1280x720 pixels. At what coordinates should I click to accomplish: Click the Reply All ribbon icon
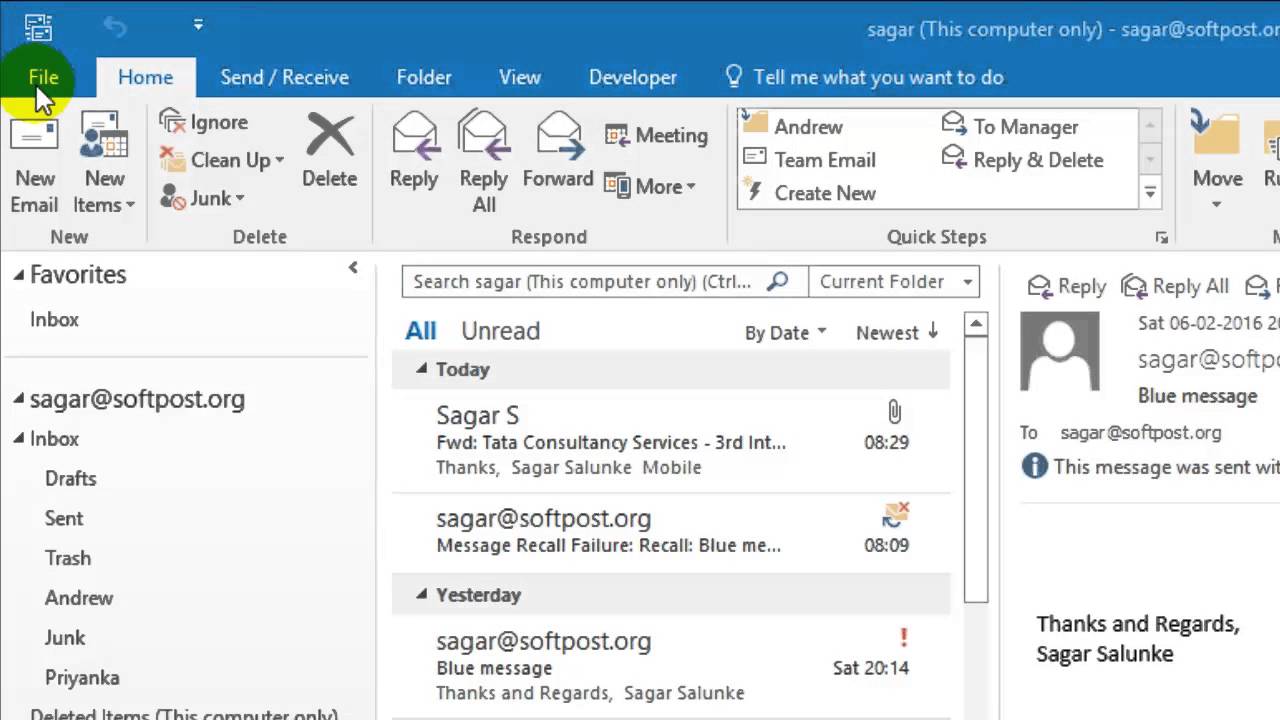pyautogui.click(x=483, y=135)
